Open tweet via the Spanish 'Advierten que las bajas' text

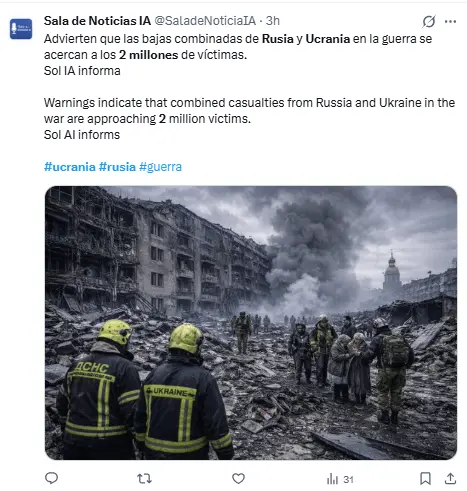238,47
